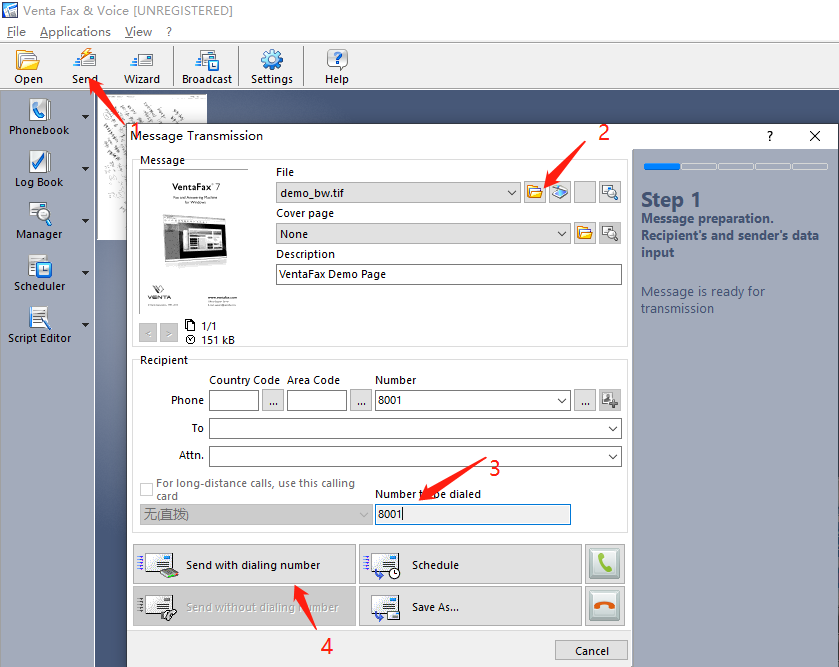Click Country Code browse ellipsis button
839x667 pixels.
(x=273, y=401)
